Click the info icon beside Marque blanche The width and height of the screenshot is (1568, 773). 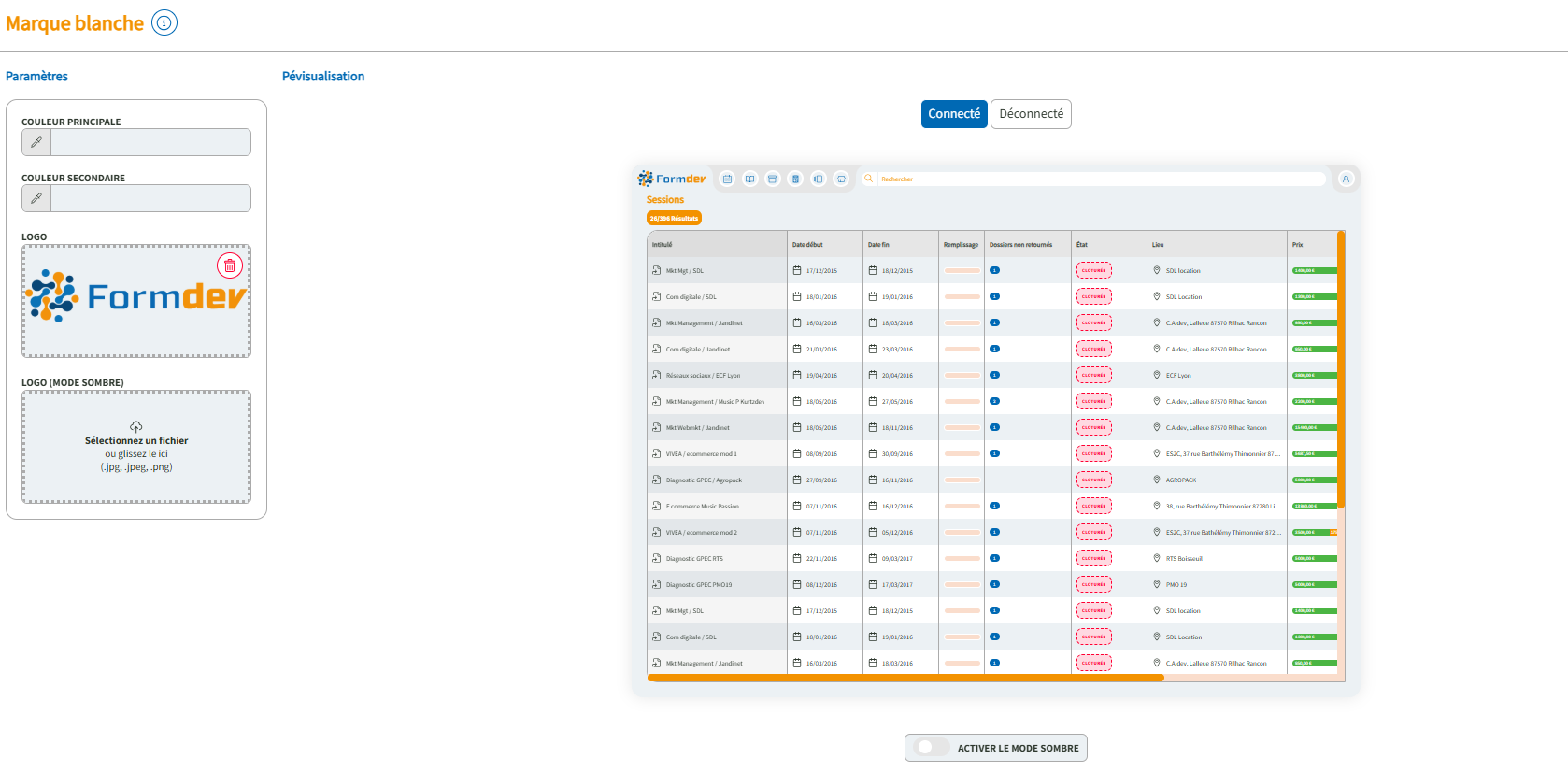pyautogui.click(x=164, y=23)
